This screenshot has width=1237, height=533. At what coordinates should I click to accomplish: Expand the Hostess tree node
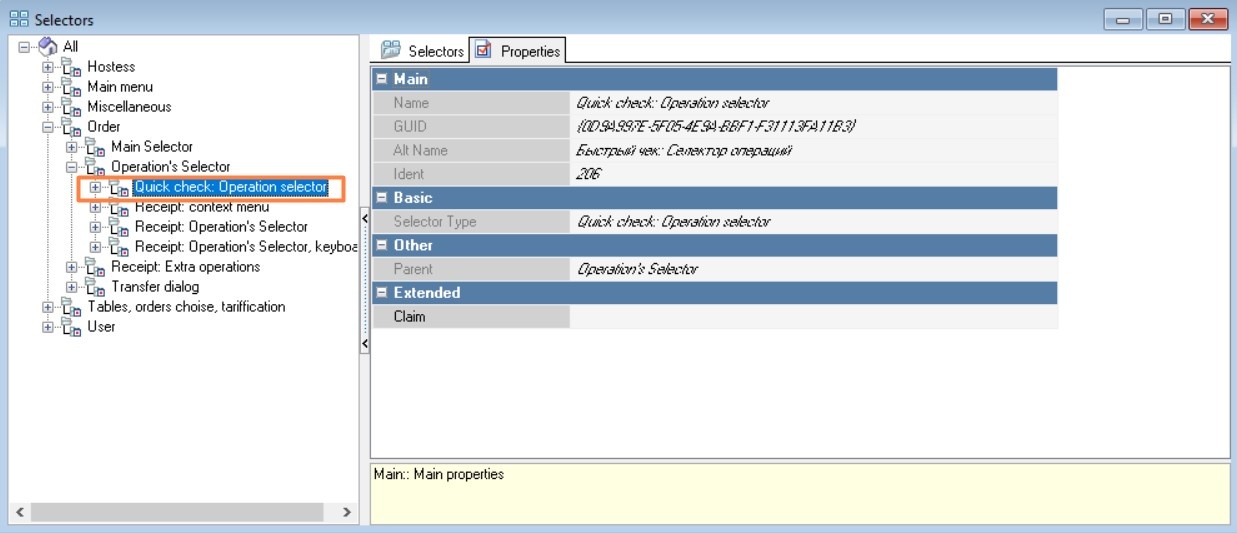pyautogui.click(x=47, y=67)
